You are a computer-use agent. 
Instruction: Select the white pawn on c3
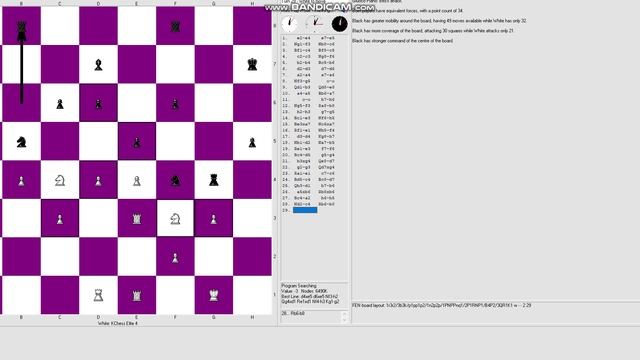point(60,219)
